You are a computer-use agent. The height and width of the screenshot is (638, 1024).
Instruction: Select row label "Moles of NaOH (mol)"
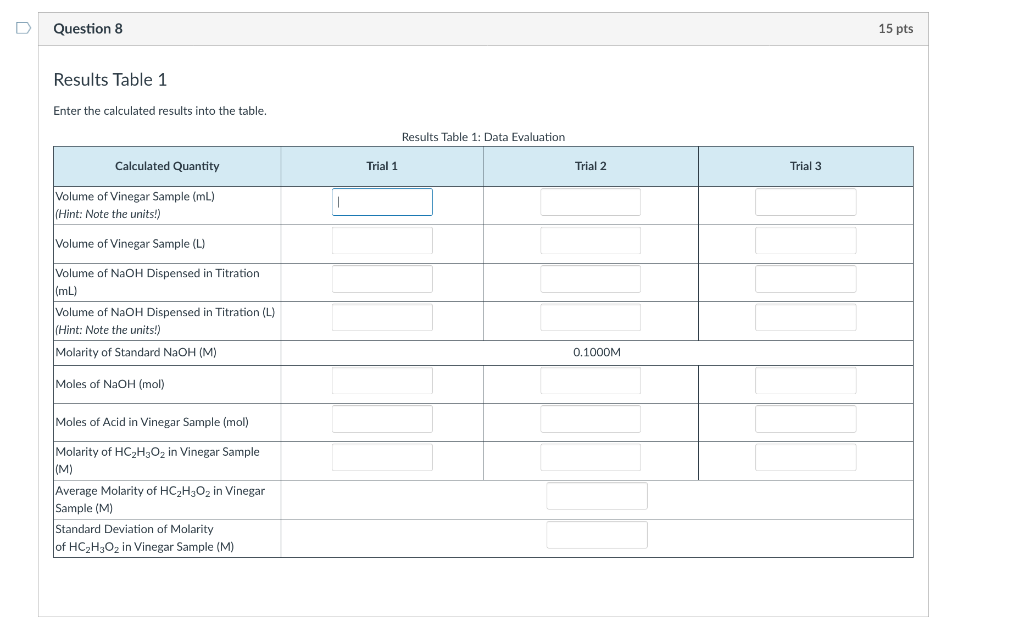(110, 385)
